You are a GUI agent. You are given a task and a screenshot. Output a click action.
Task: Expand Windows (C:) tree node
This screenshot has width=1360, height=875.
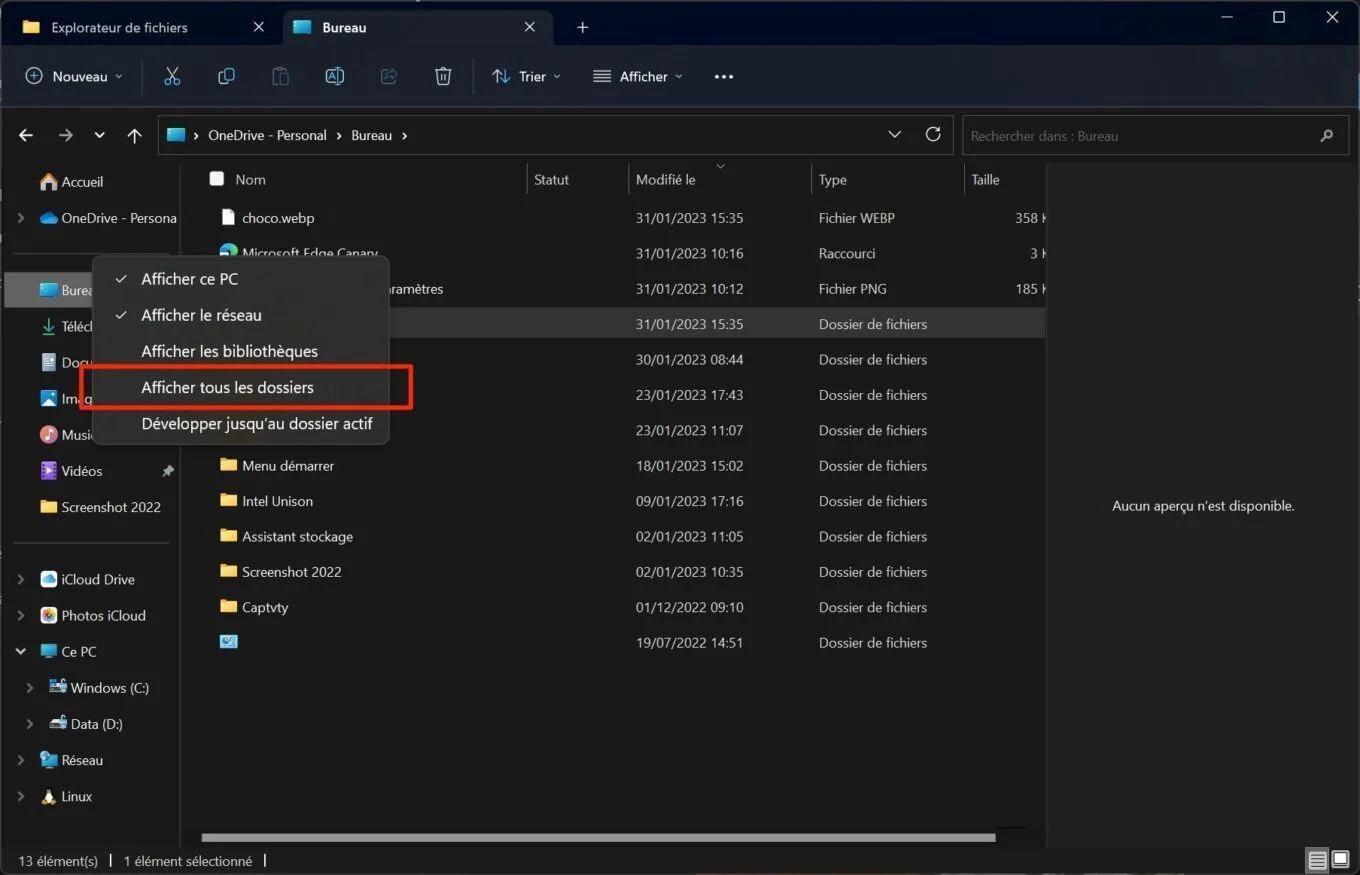(x=30, y=688)
